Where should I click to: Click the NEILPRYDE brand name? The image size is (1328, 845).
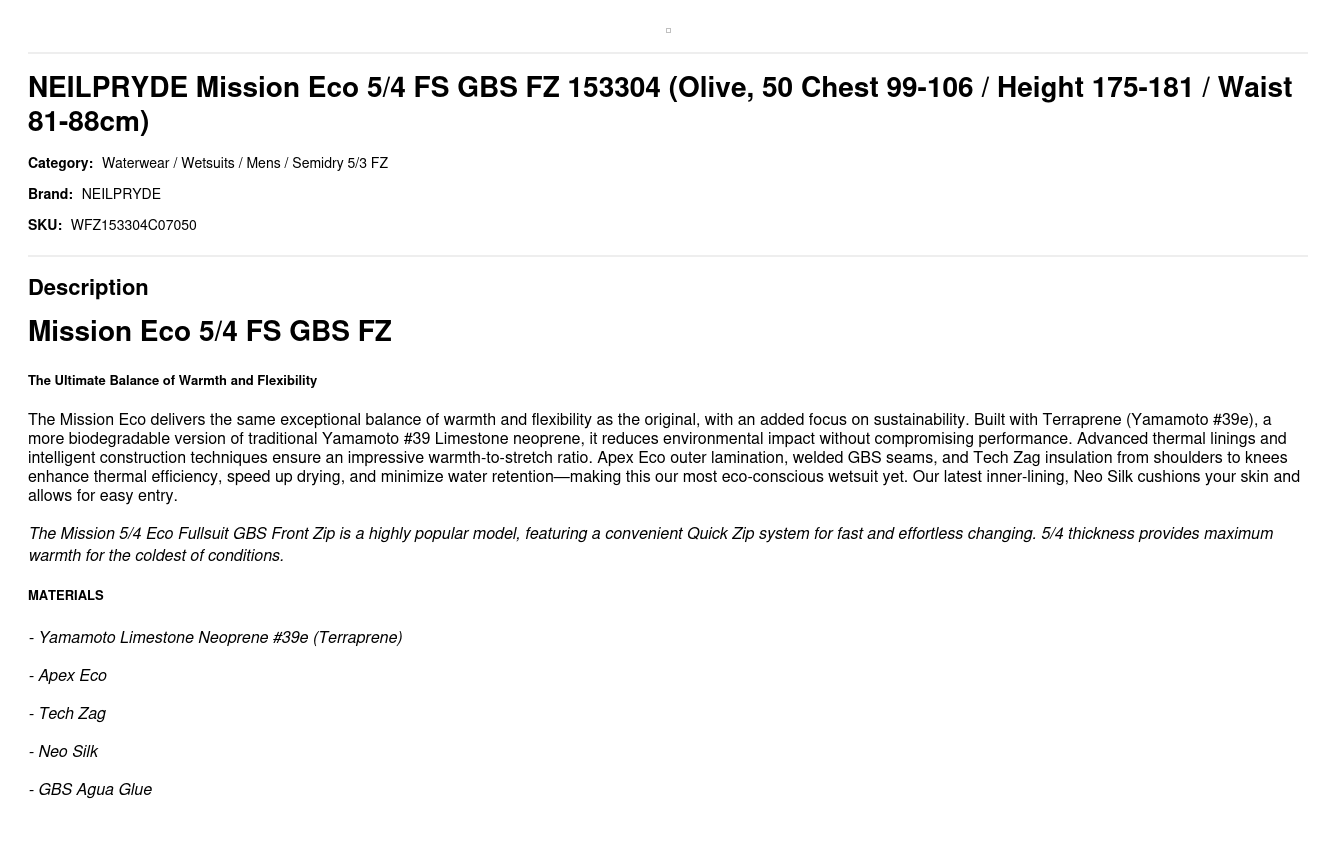pos(121,194)
